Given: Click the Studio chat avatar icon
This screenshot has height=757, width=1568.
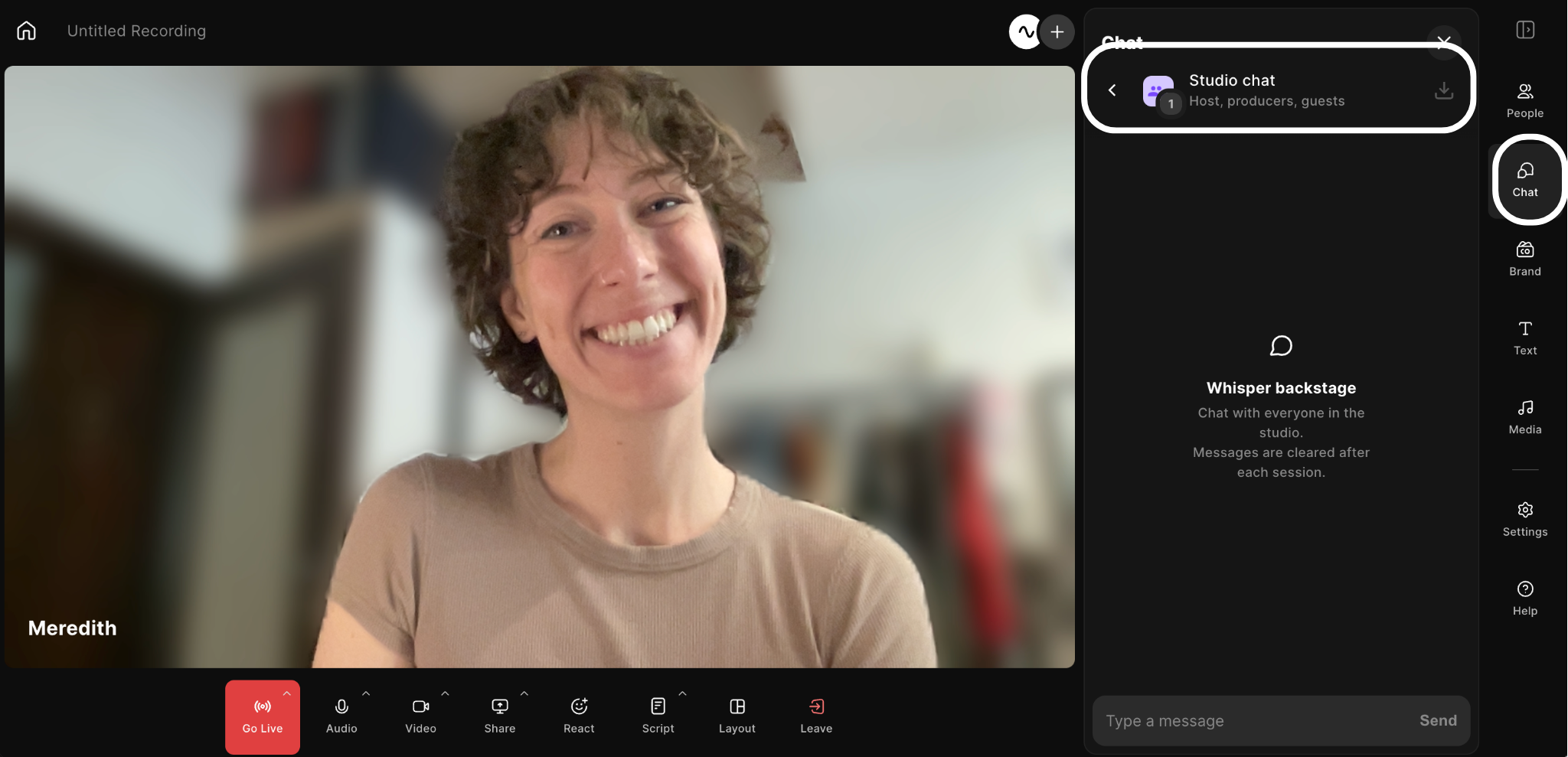Looking at the screenshot, I should 1158,91.
